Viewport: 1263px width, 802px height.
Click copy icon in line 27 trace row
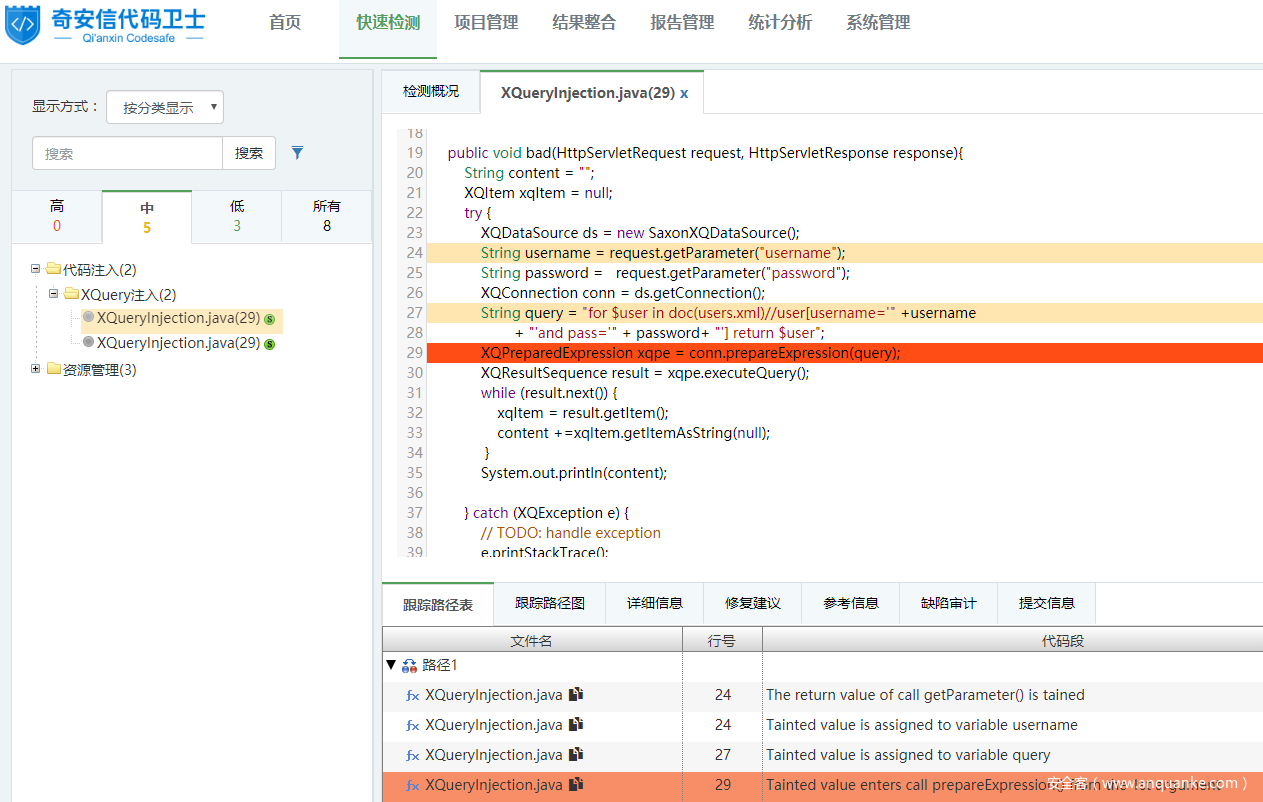pos(576,755)
